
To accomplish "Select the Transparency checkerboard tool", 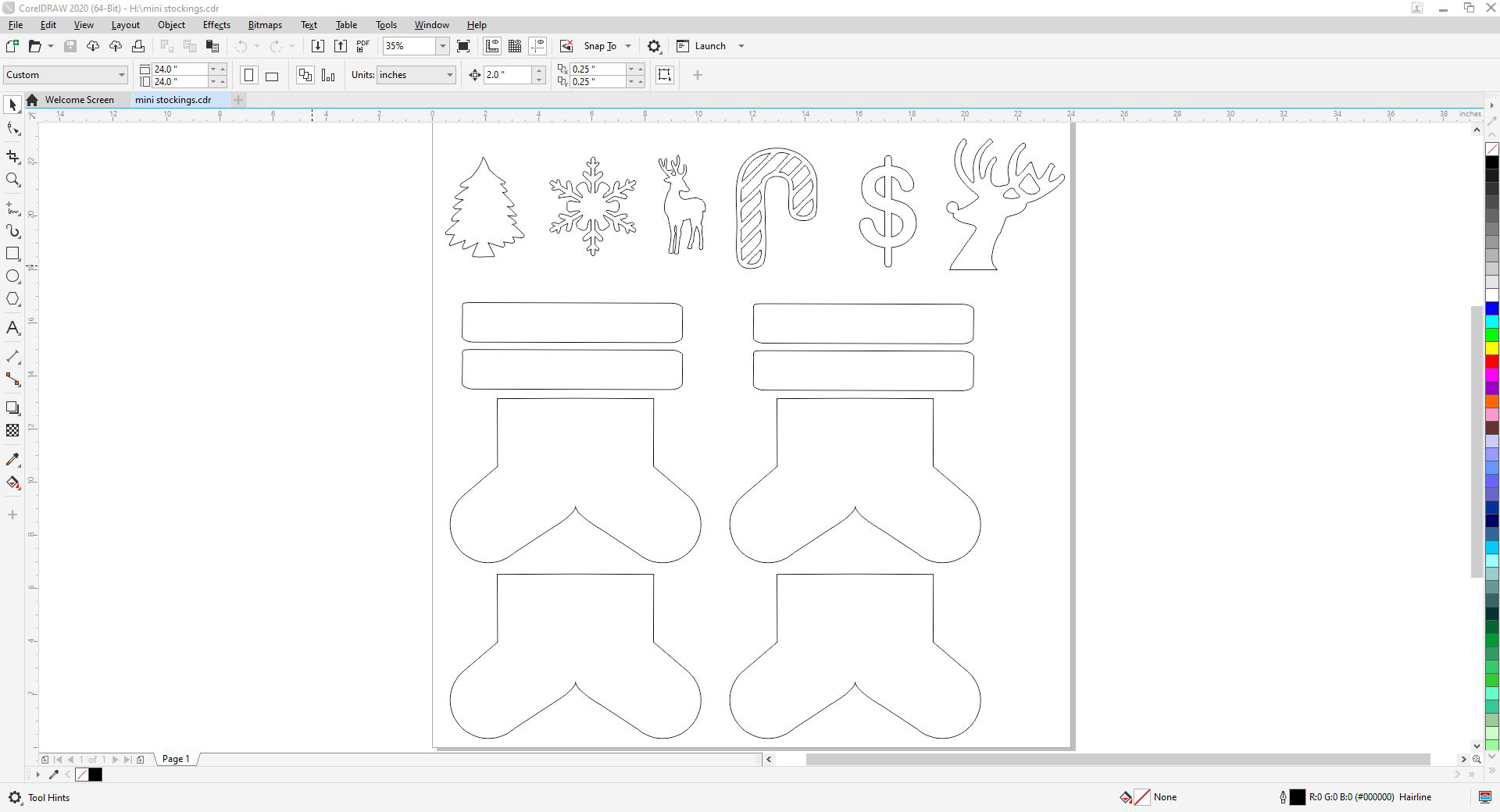I will click(12, 430).
